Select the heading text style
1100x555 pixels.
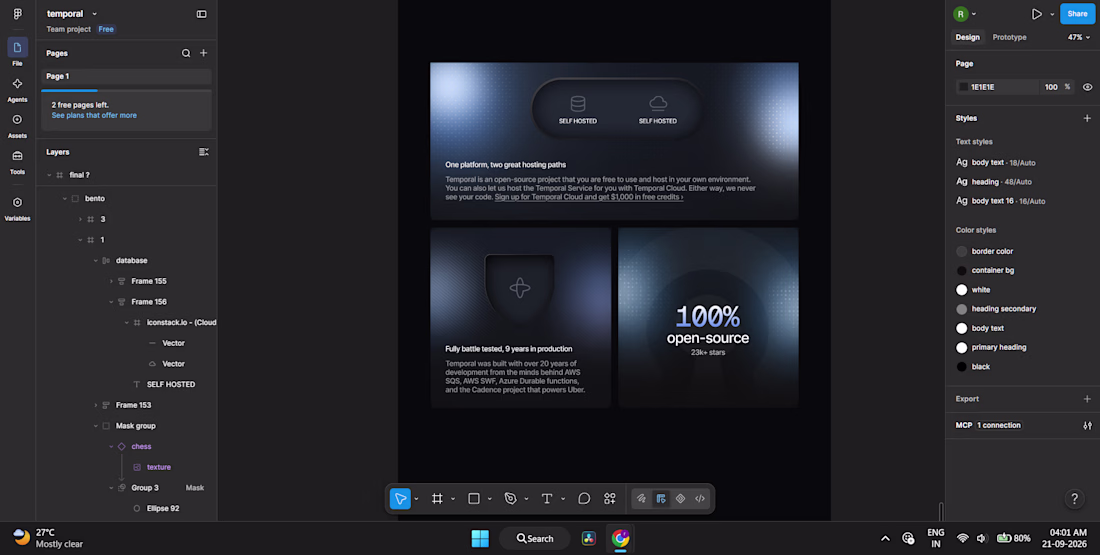point(993,182)
